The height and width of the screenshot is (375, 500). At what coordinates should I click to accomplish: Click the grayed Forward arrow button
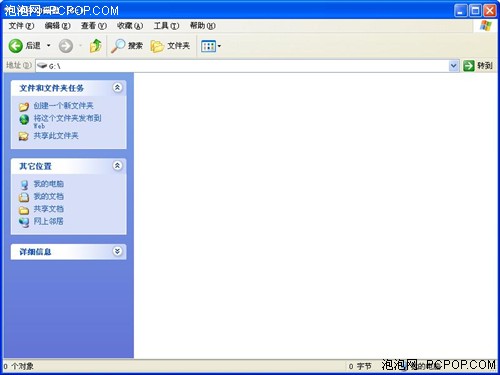[x=66, y=46]
